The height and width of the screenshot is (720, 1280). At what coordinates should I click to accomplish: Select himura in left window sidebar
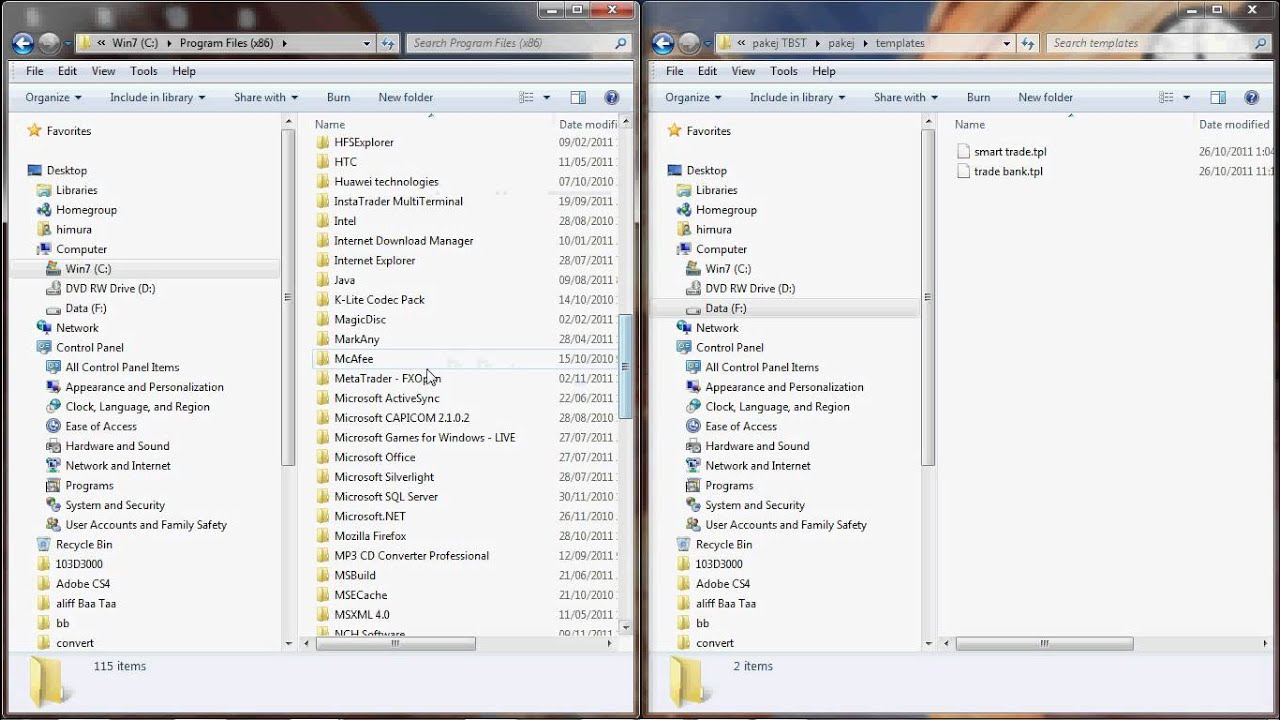coord(74,229)
